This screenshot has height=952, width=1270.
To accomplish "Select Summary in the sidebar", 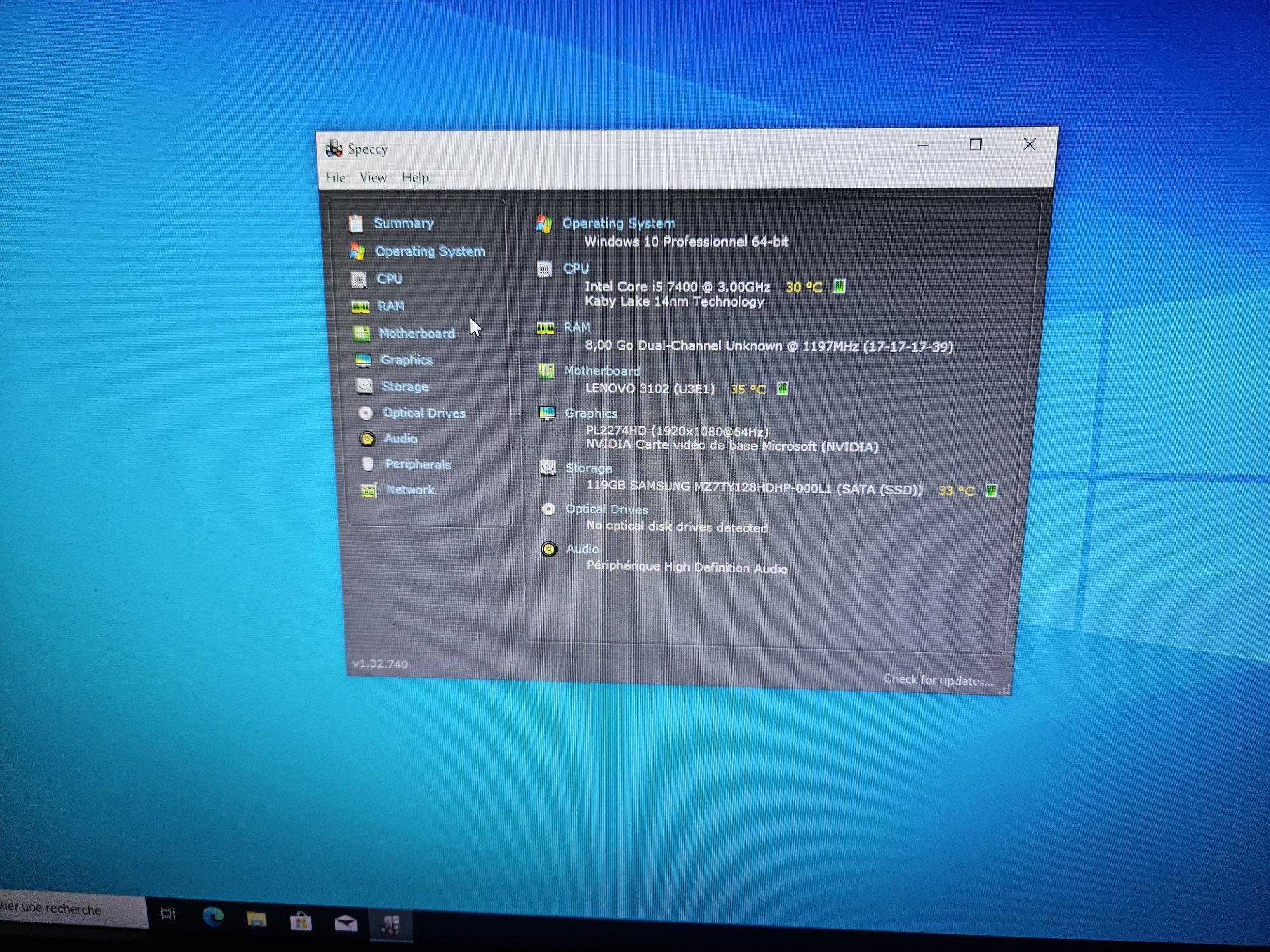I will point(404,223).
